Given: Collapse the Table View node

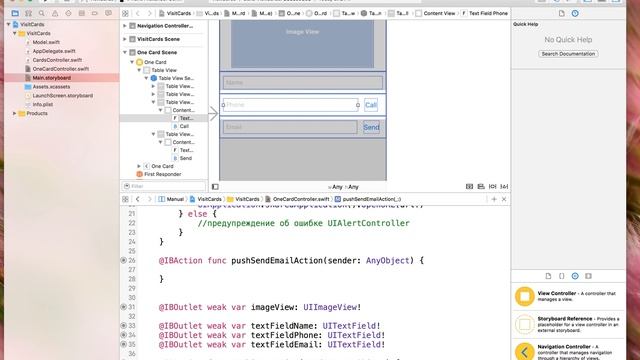Looking at the screenshot, I should pos(139,70).
